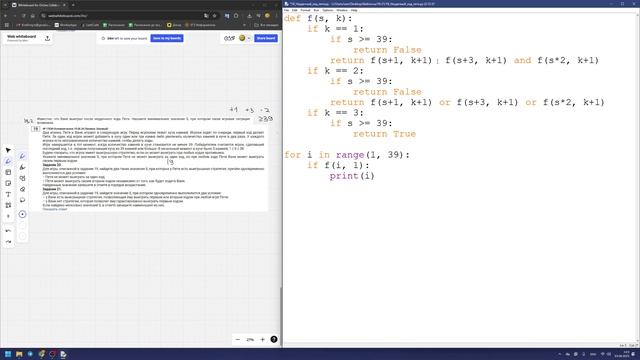
Task: Click 'def f(s, k):' line in editor
Action: 318,18
